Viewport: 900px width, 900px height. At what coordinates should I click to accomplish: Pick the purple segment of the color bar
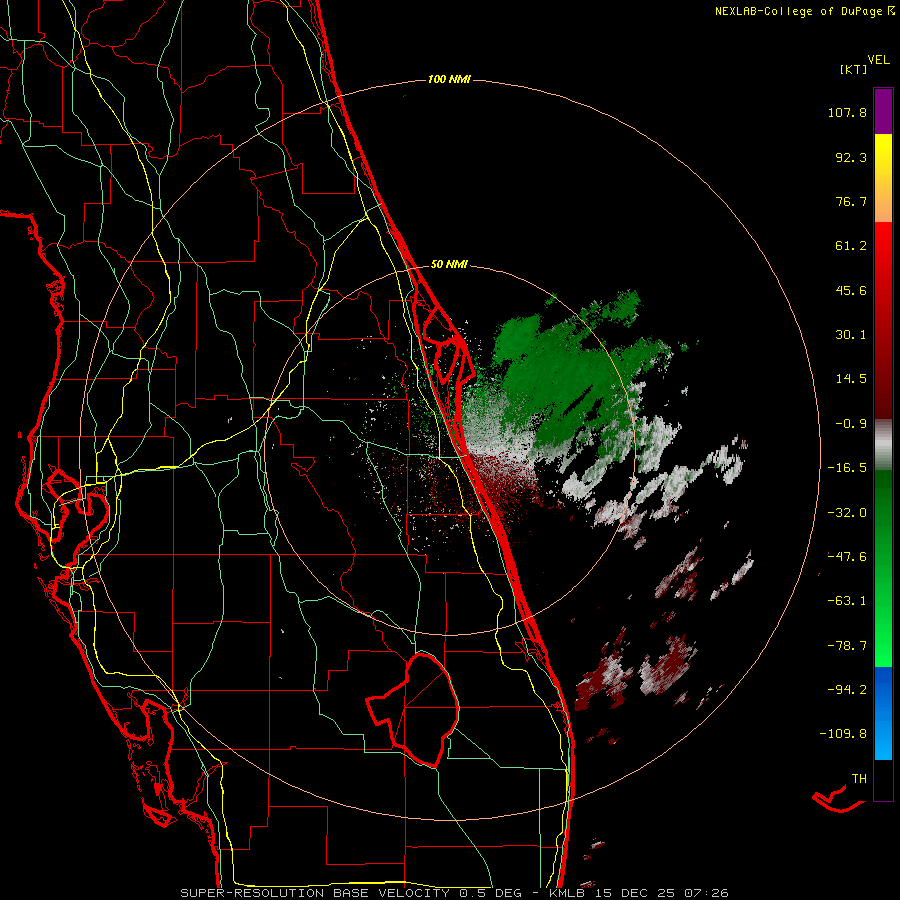883,111
